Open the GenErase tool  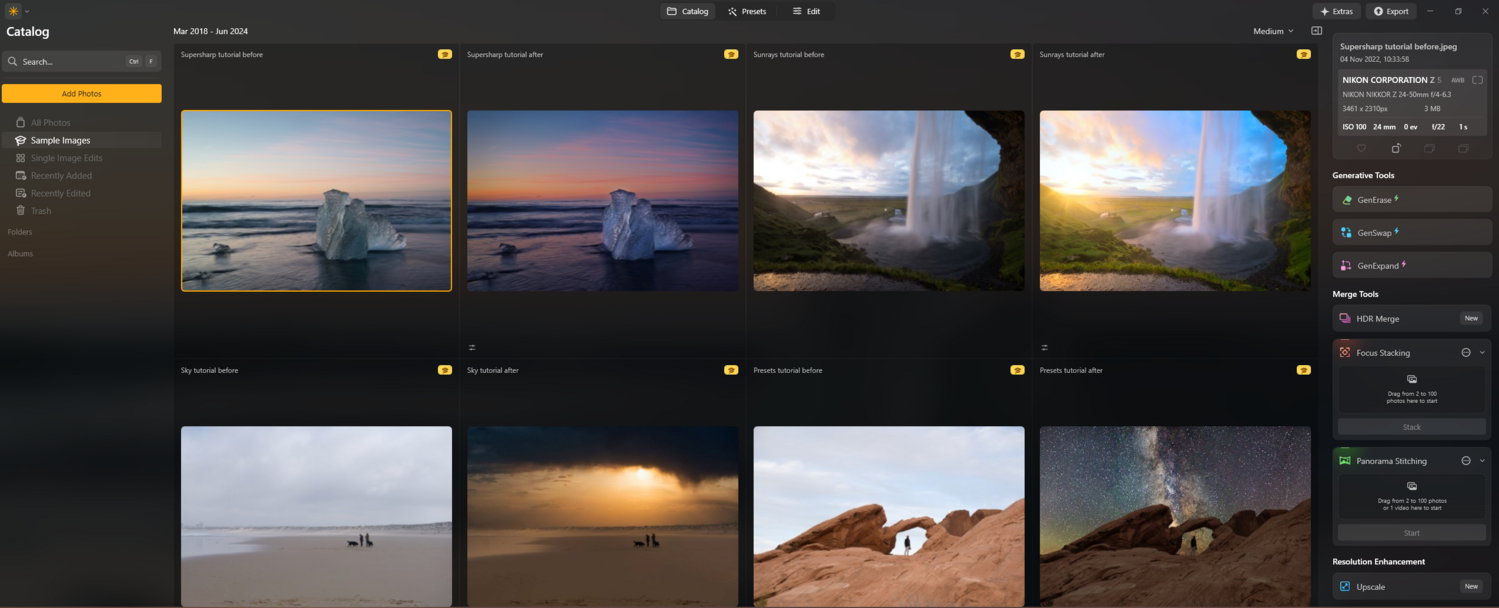pyautogui.click(x=1412, y=200)
